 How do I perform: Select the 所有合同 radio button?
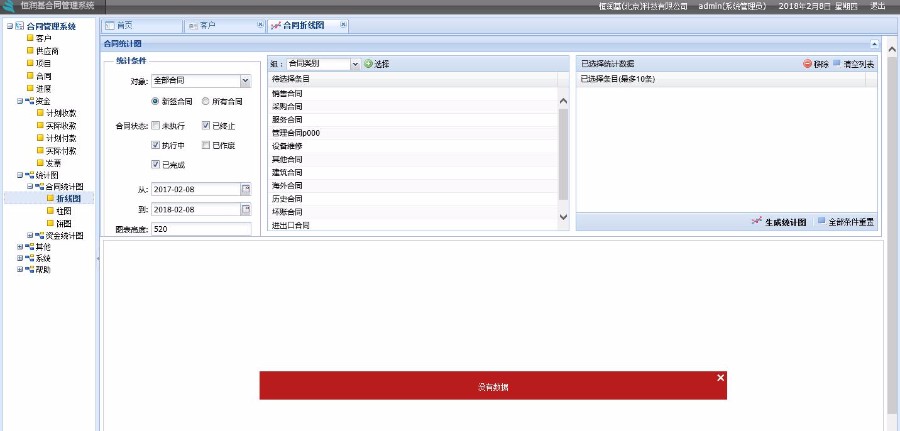[x=205, y=102]
